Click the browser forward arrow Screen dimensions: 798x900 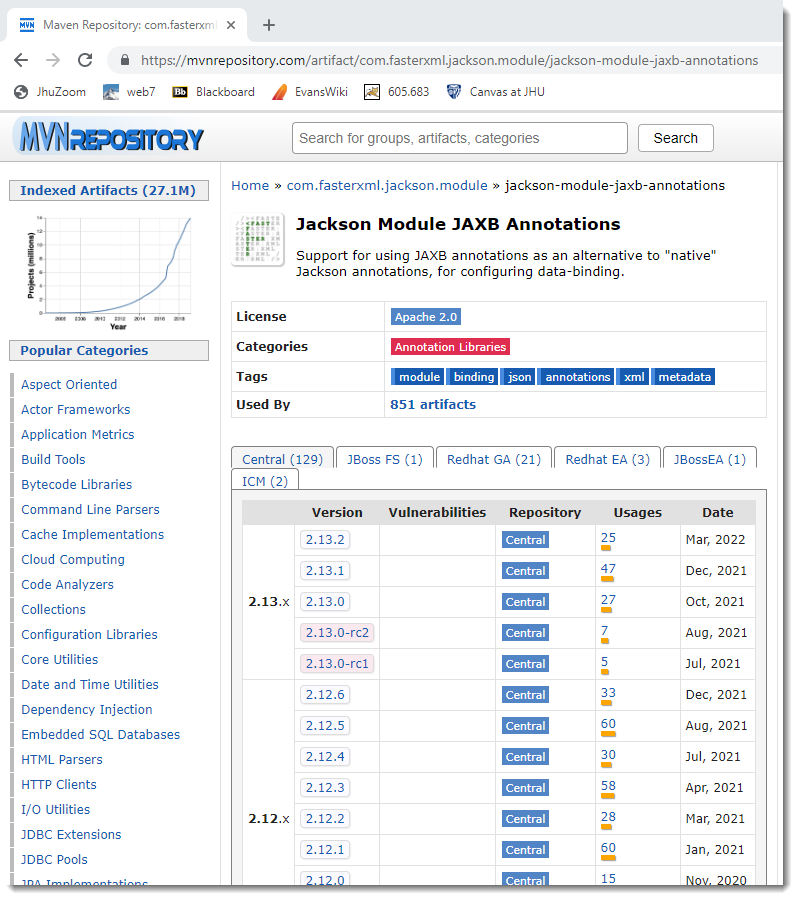(53, 60)
